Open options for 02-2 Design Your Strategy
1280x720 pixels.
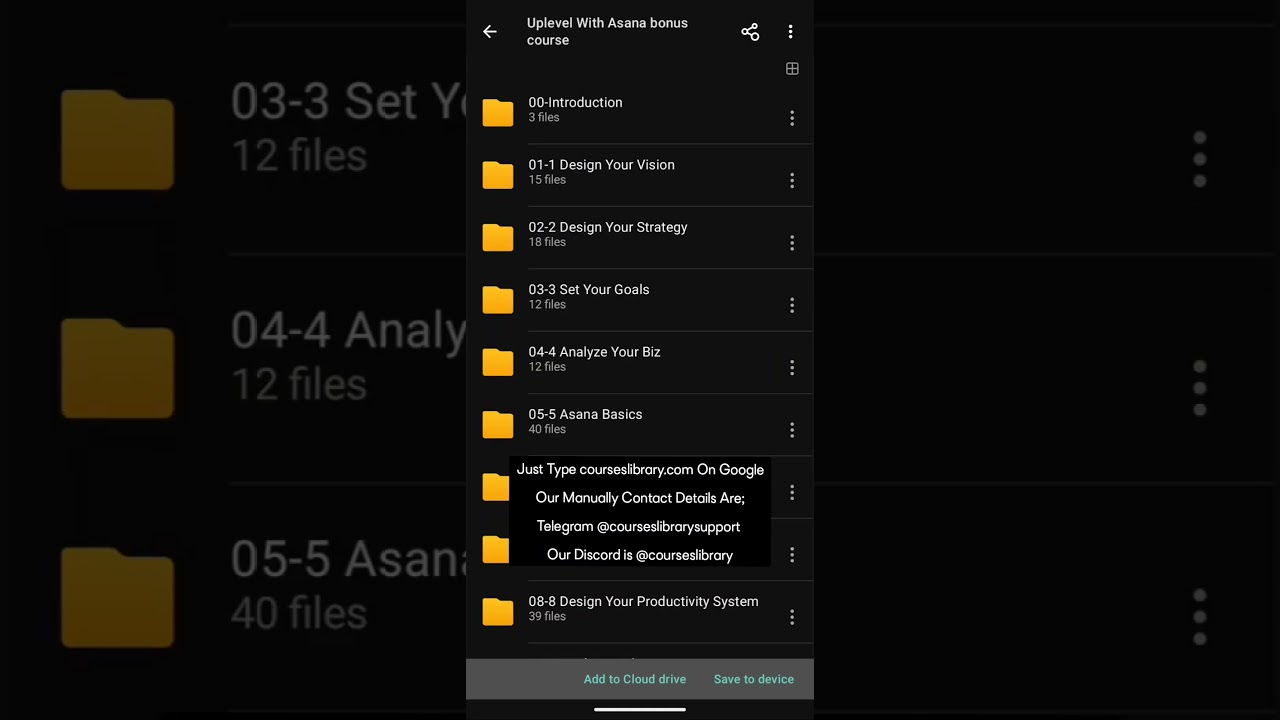point(792,243)
